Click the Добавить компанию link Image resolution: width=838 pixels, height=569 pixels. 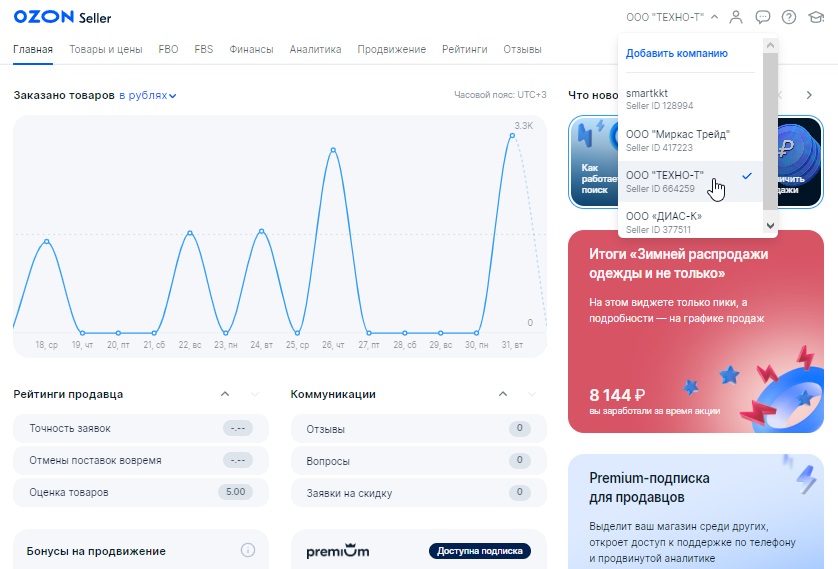[677, 53]
